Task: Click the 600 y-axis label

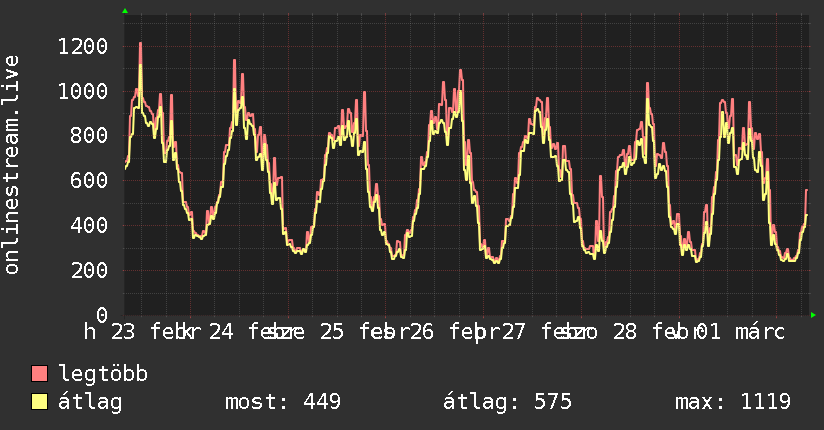Action: pyautogui.click(x=89, y=181)
